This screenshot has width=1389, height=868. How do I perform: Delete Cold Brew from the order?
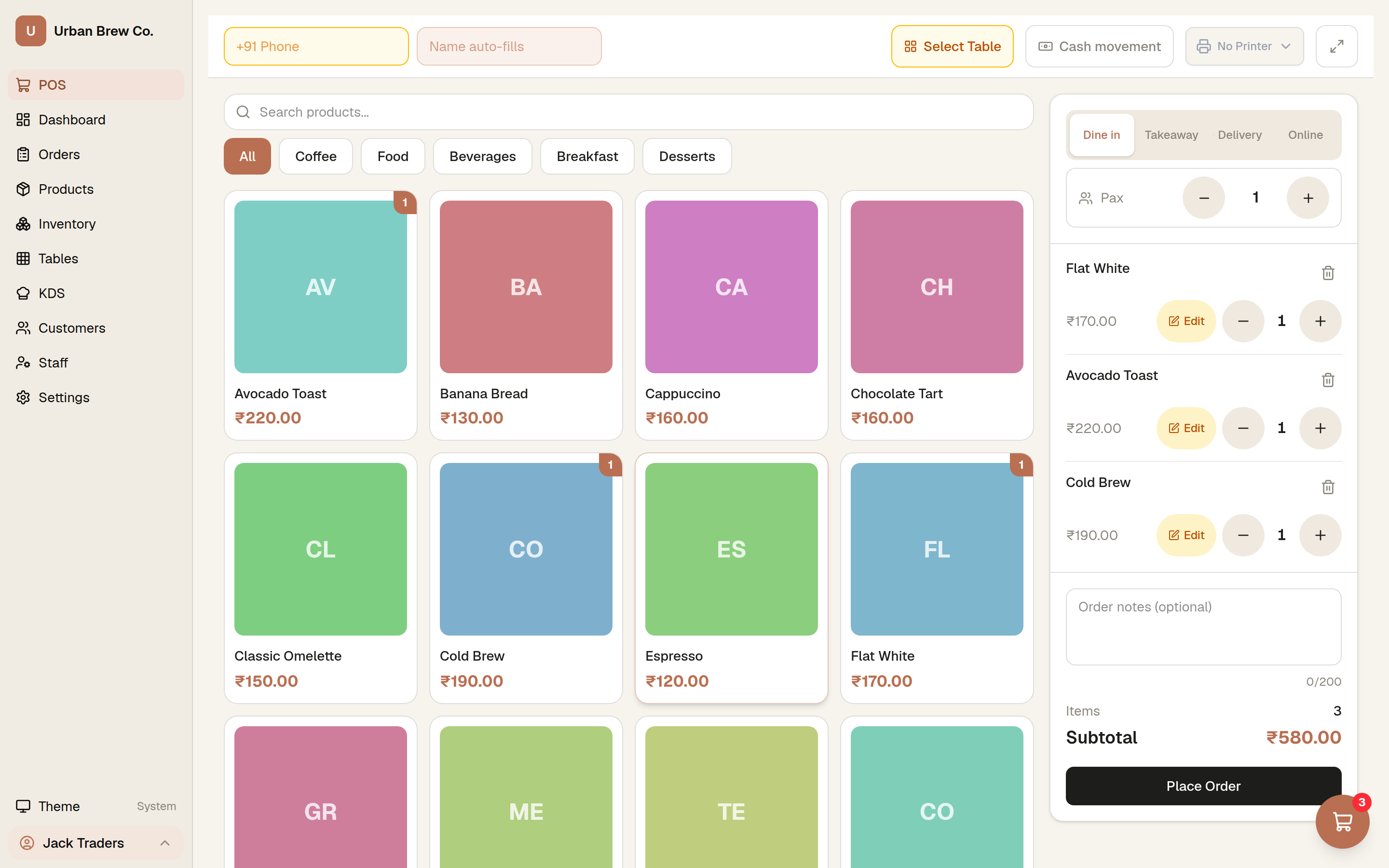point(1328,487)
